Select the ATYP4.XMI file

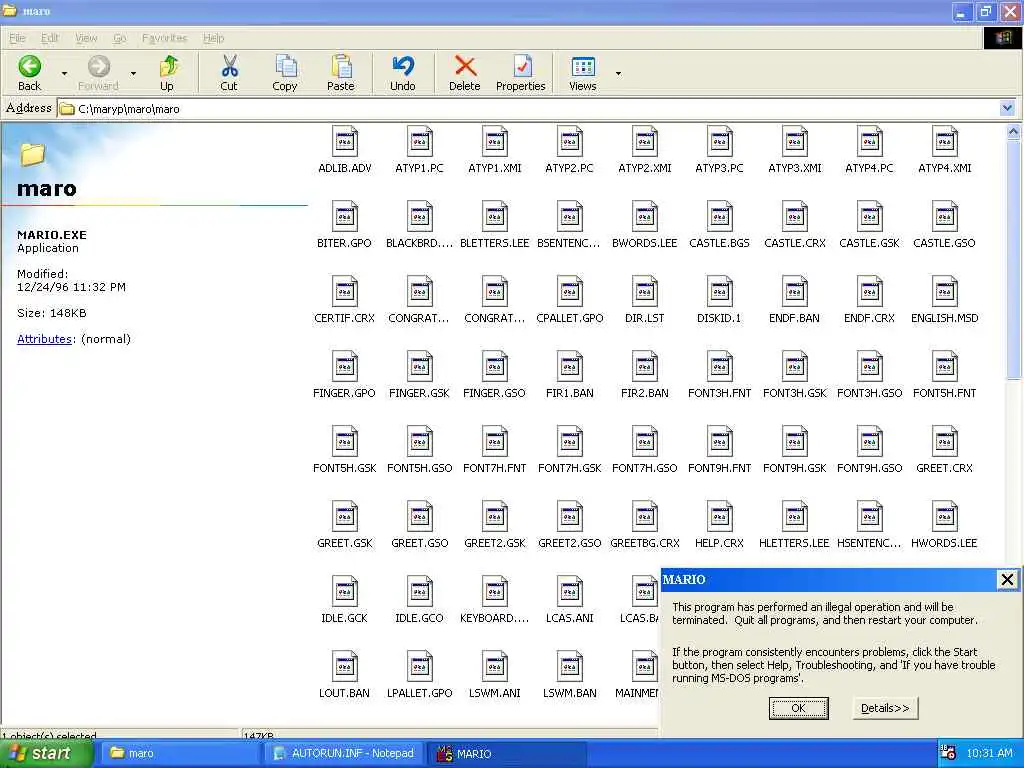944,150
